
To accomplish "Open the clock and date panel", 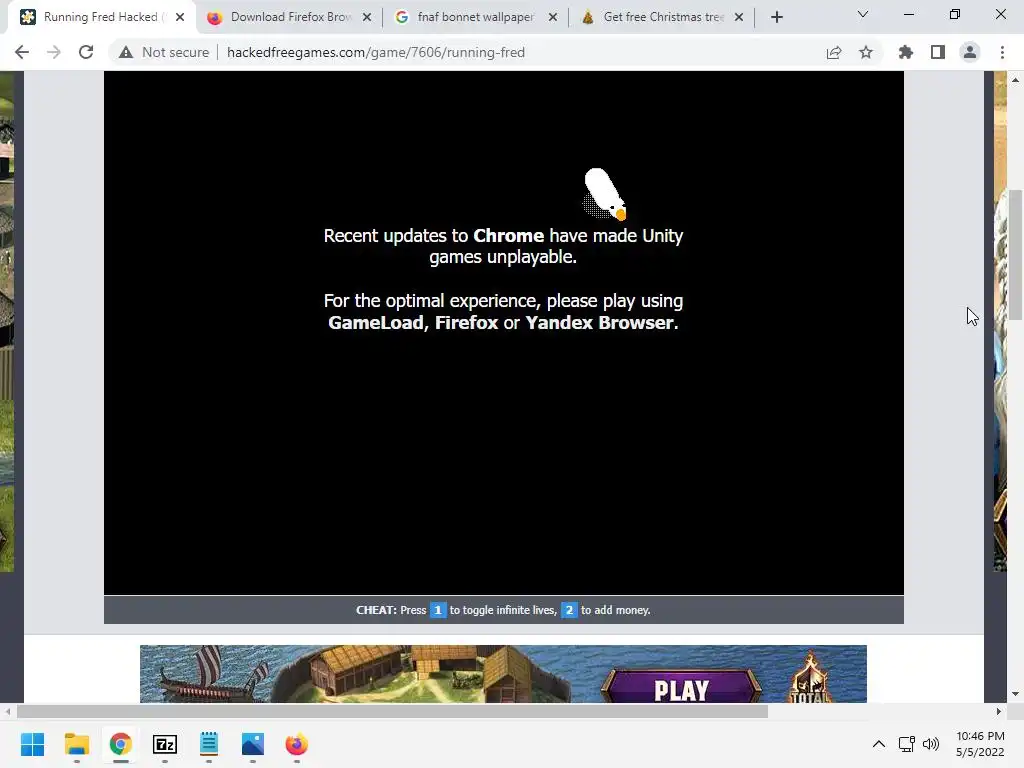I will pos(980,744).
